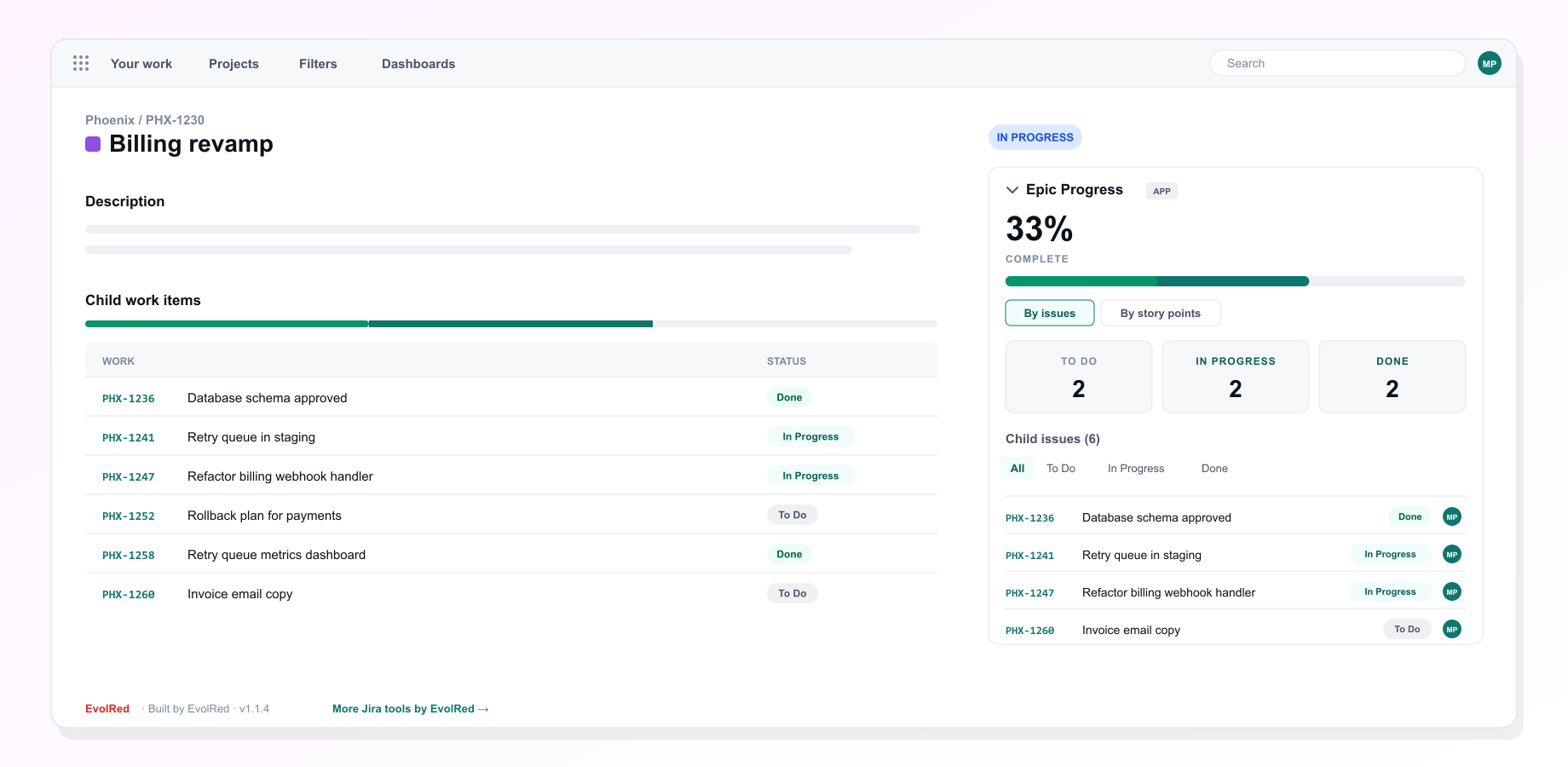Click assignee avatar on PHX-1260 panel row
Screen dimensions: 1568x767
click(1452, 629)
